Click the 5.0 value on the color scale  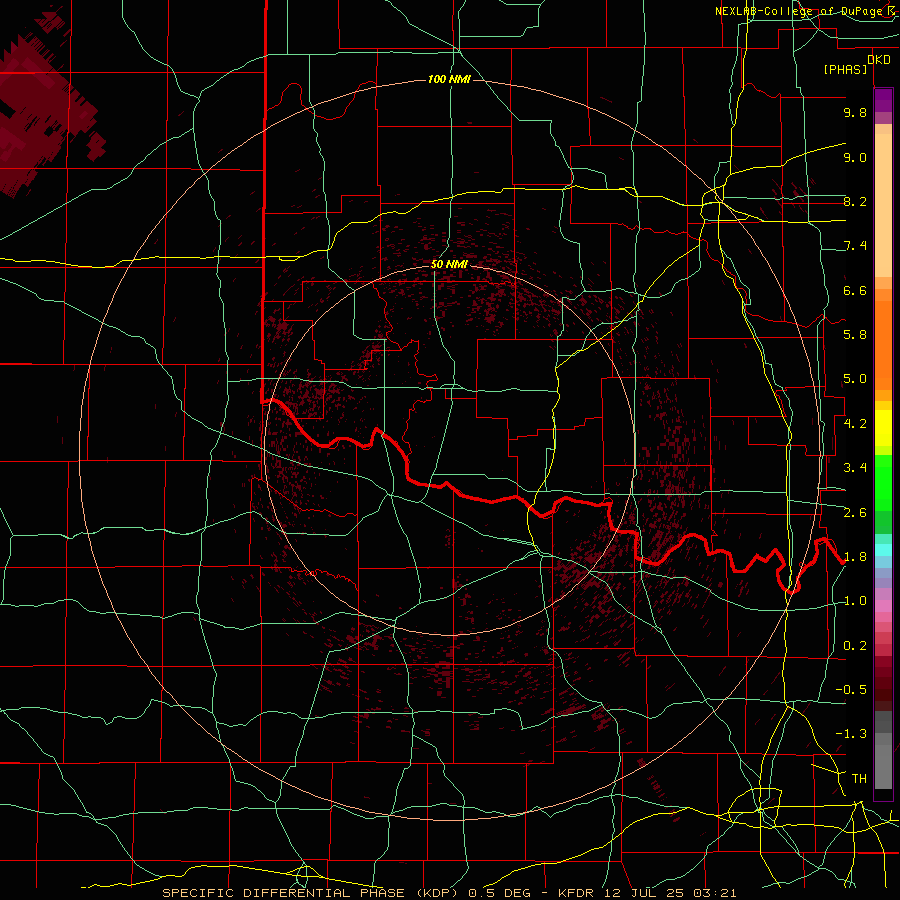pos(855,379)
